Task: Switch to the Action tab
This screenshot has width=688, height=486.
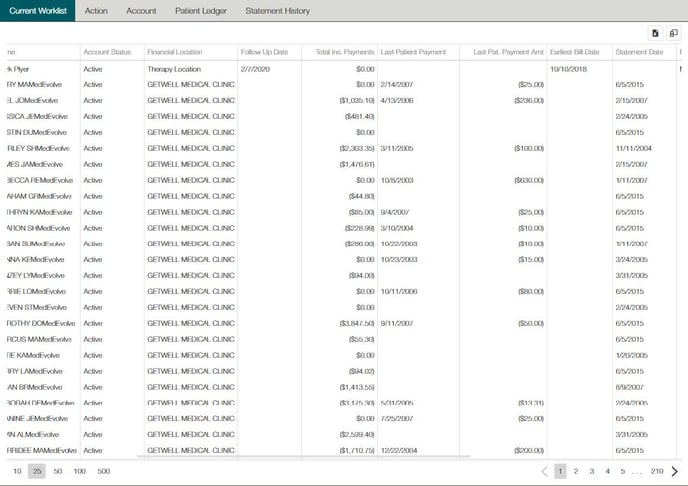Action: tap(96, 11)
